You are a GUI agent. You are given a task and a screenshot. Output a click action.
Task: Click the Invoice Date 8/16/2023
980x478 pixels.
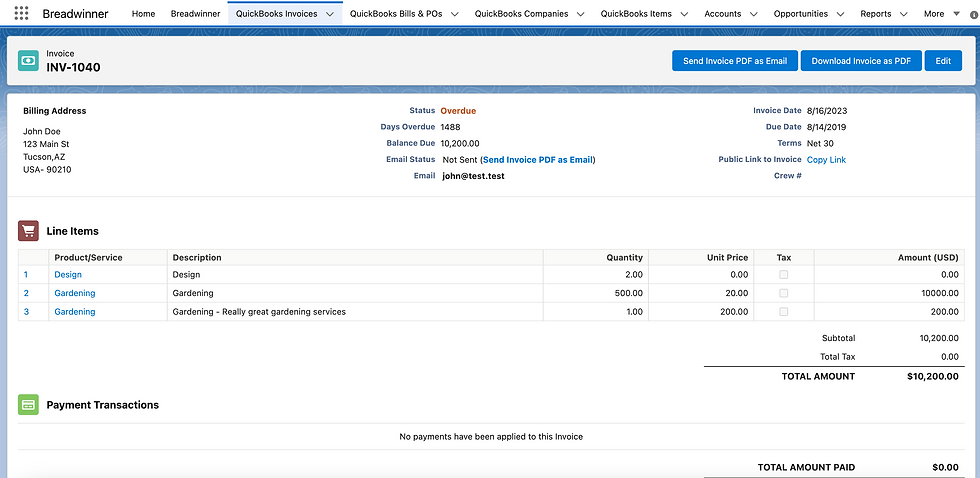point(827,111)
